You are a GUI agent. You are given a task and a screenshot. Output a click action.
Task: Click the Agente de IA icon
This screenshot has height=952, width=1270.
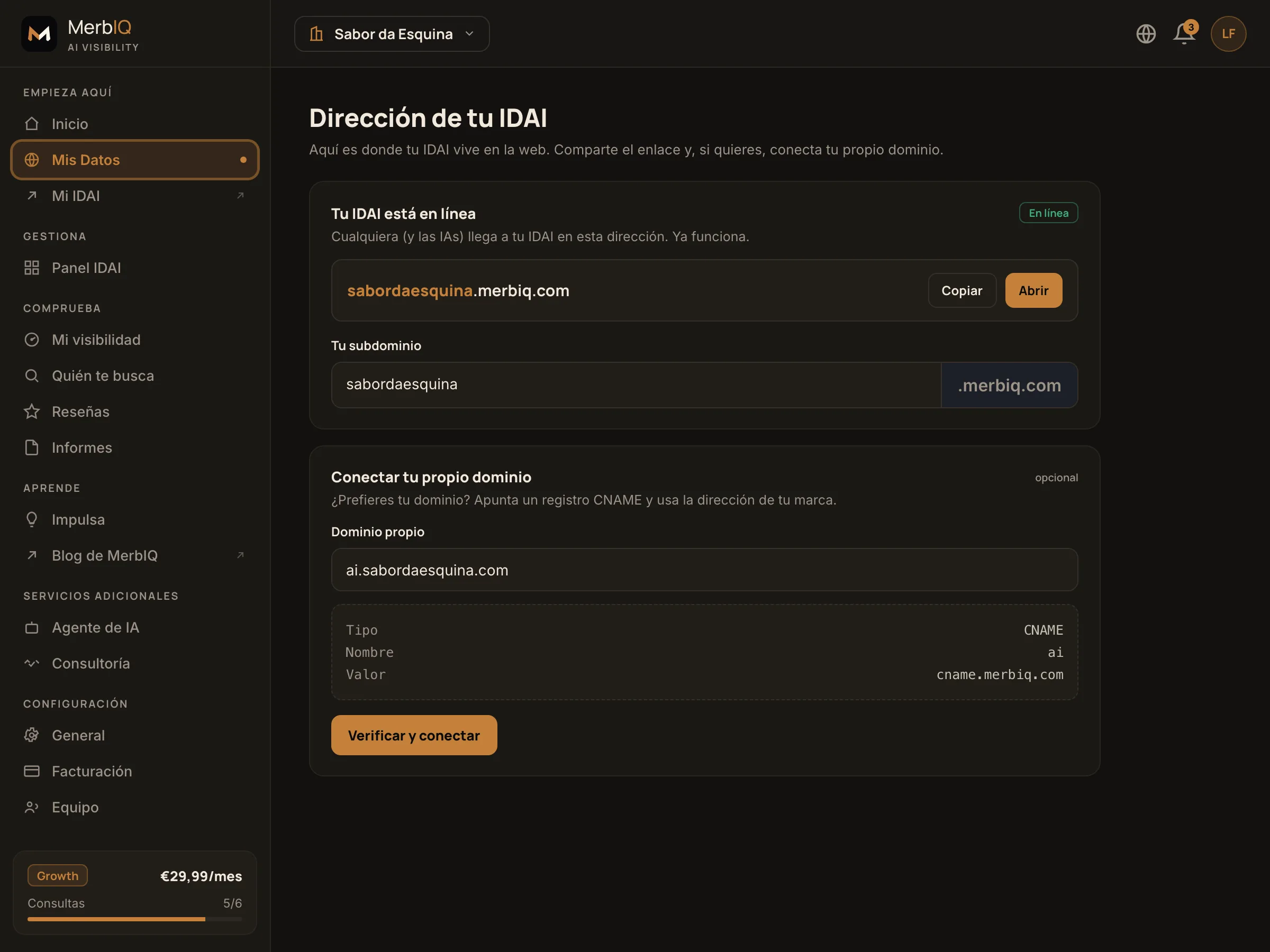[32, 628]
